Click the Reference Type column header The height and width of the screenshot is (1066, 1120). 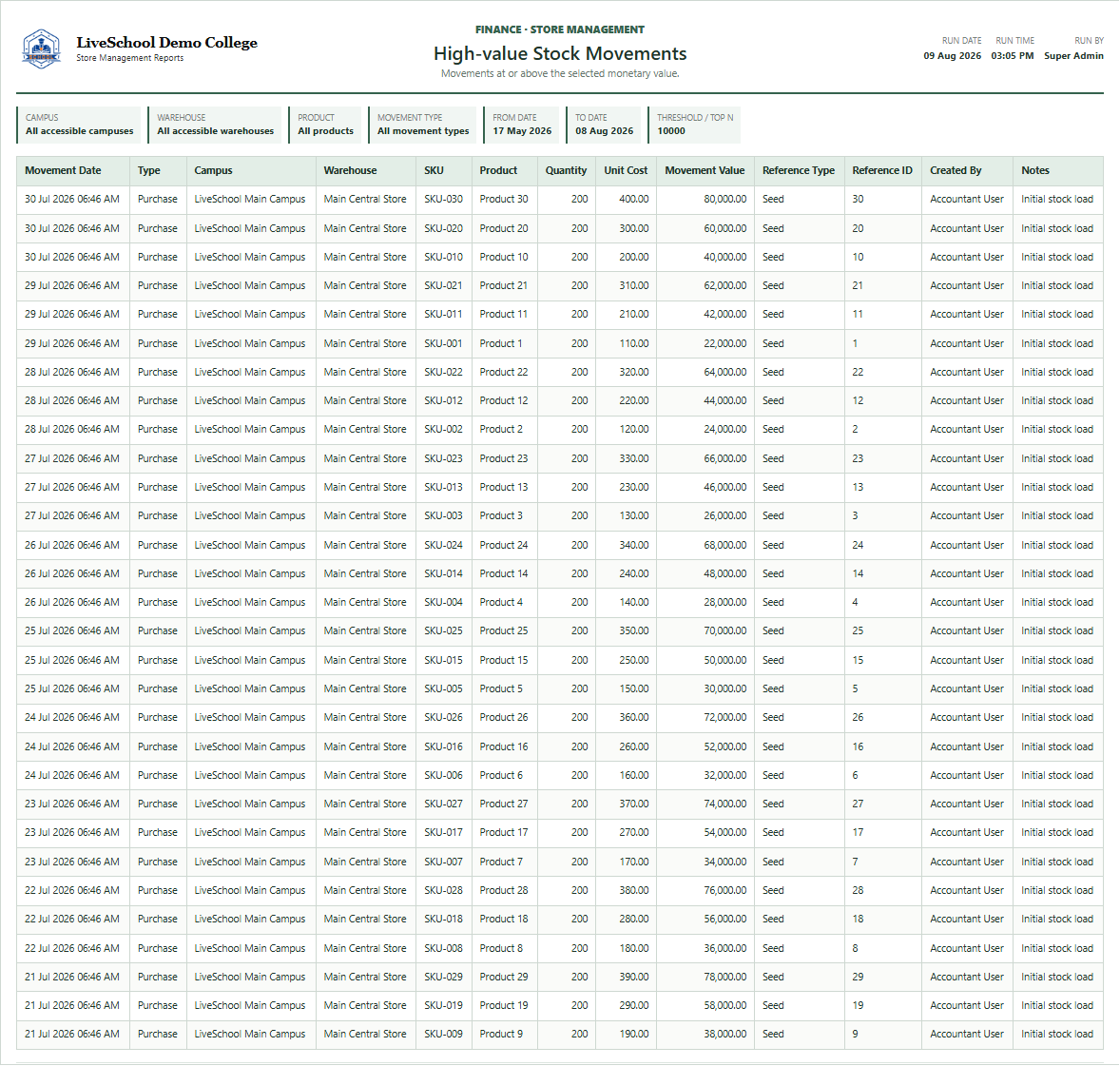click(799, 171)
